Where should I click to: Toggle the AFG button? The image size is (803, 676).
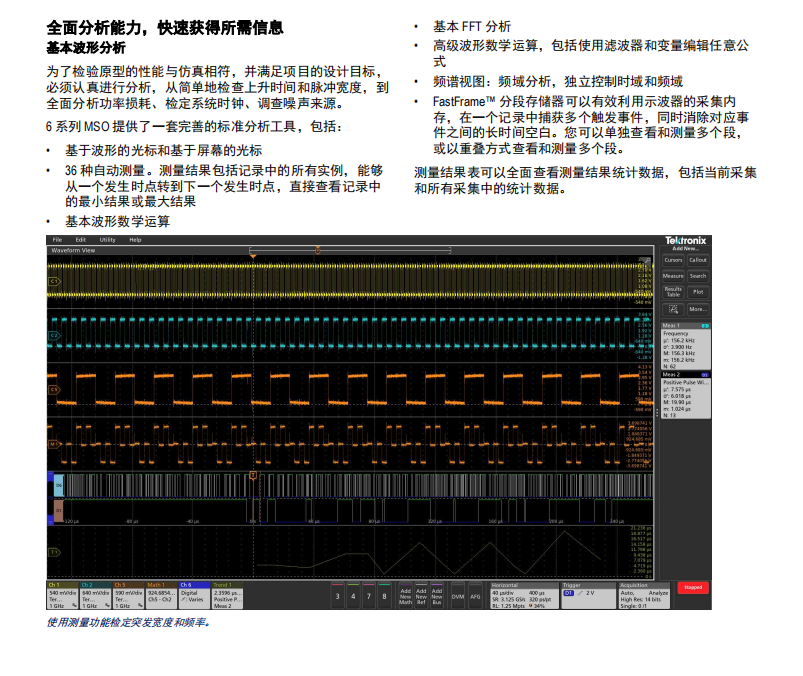coord(475,596)
